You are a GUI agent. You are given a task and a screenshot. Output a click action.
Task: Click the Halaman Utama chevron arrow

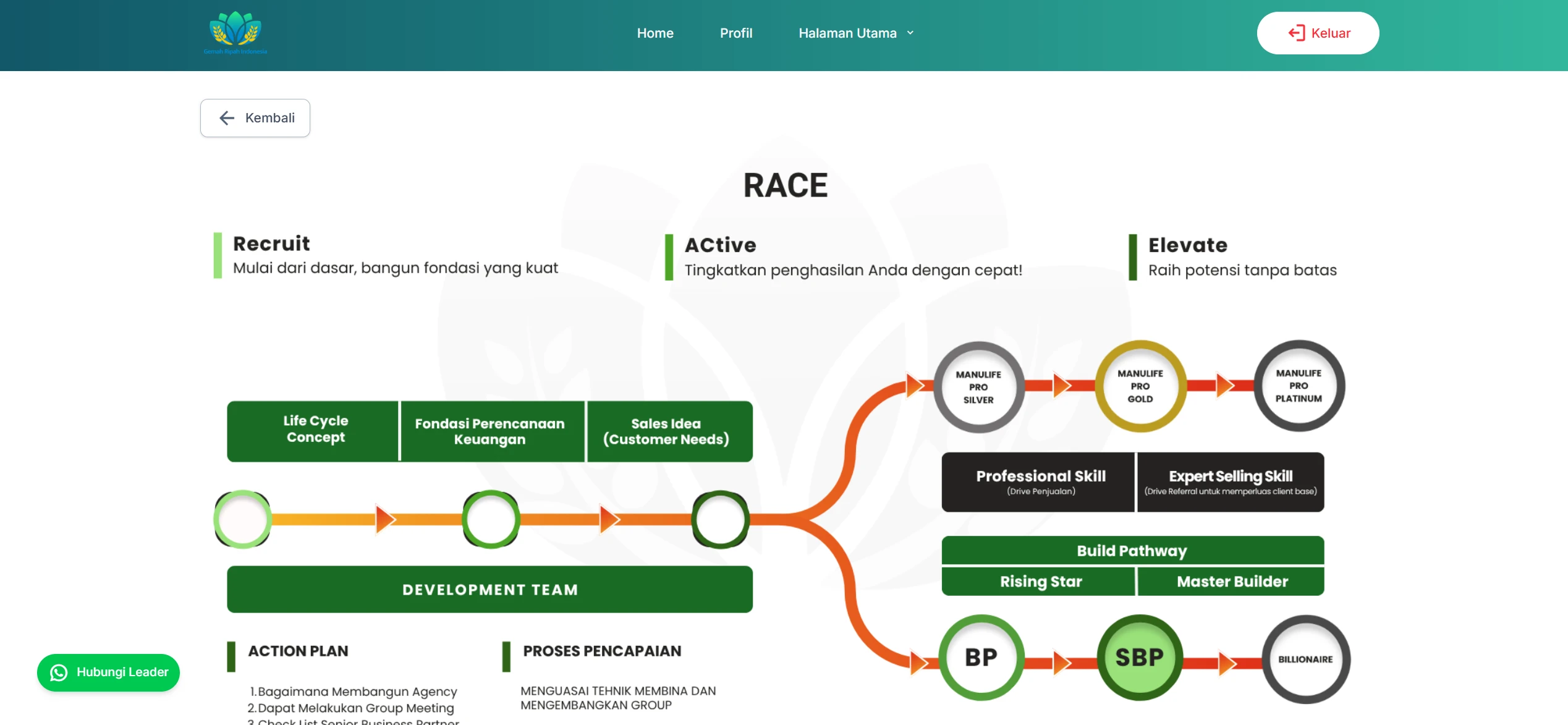(x=910, y=33)
